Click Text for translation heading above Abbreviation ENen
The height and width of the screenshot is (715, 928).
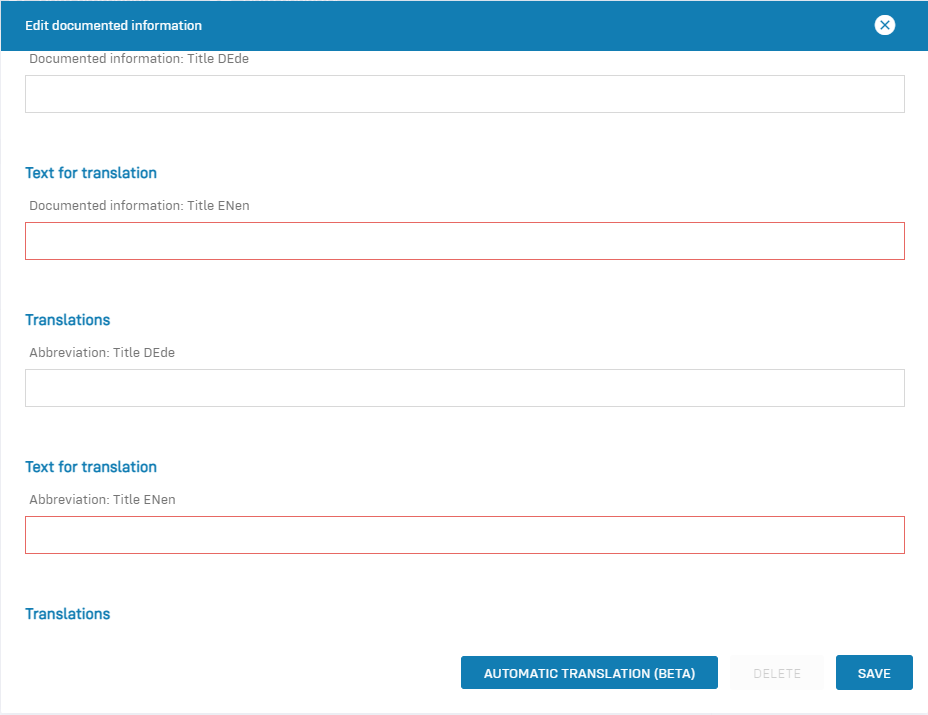pyautogui.click(x=91, y=467)
